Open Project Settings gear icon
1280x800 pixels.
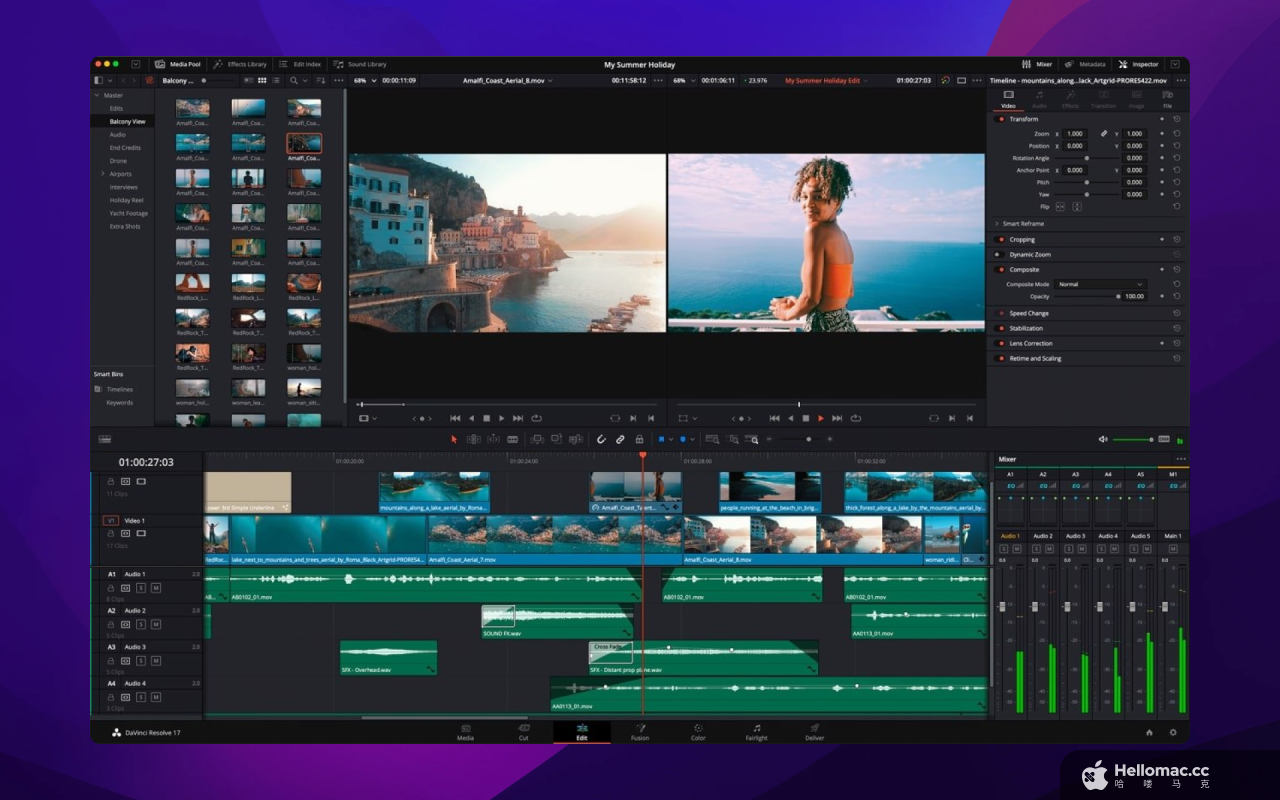click(x=1173, y=732)
